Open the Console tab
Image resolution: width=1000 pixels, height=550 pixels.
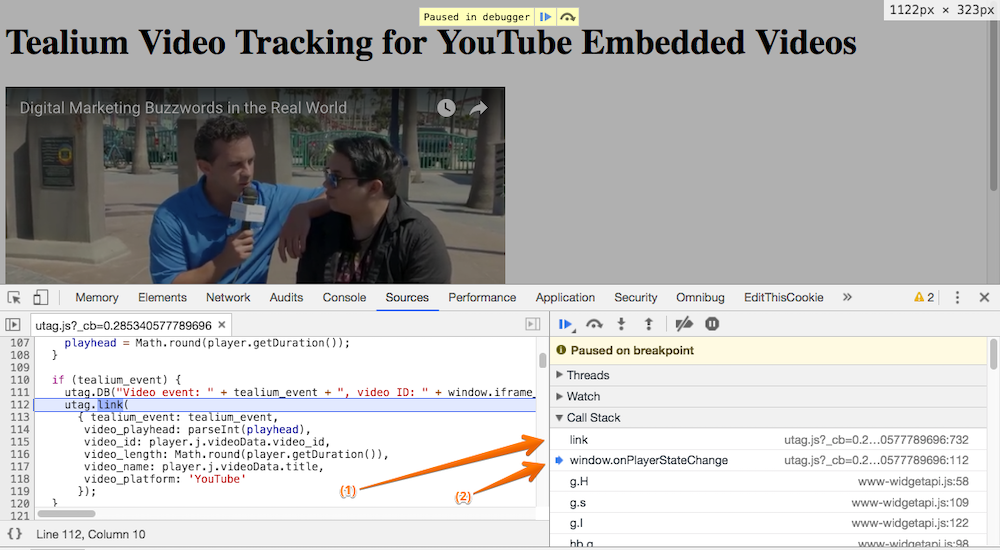tap(344, 297)
